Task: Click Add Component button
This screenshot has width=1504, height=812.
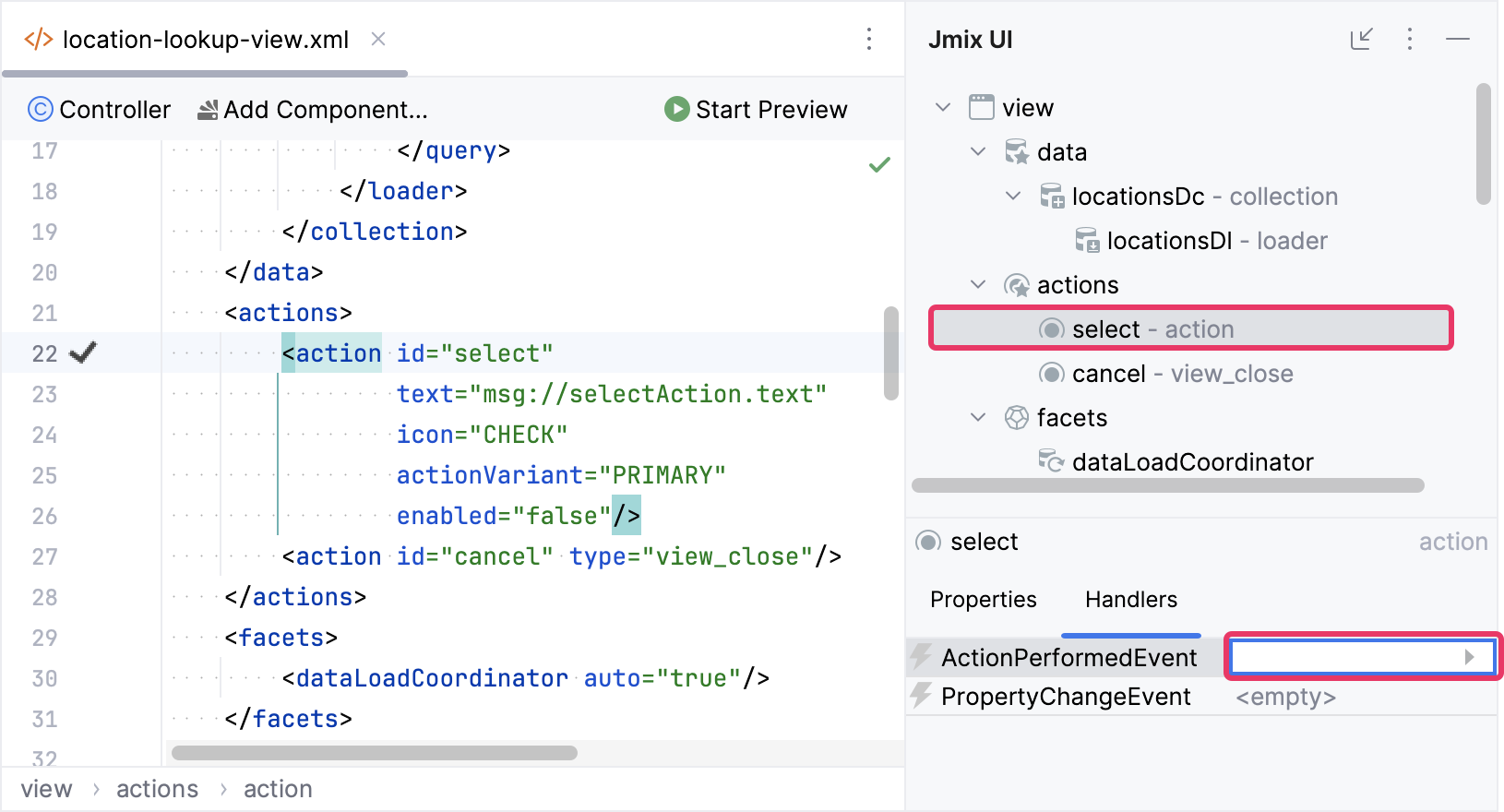Action: pyautogui.click(x=313, y=110)
